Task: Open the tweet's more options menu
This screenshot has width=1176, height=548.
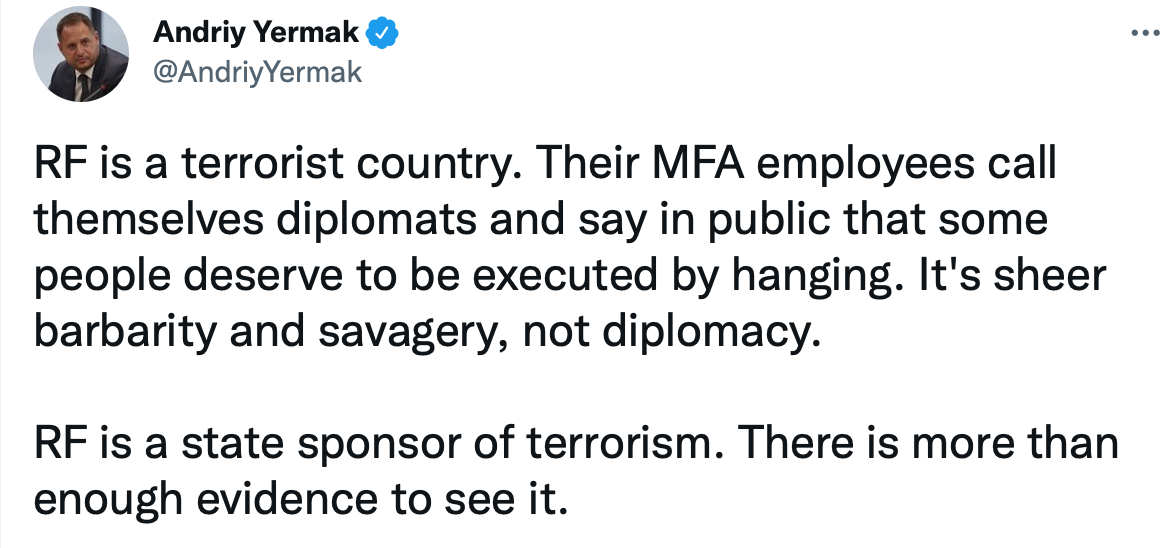Action: coord(1141,33)
